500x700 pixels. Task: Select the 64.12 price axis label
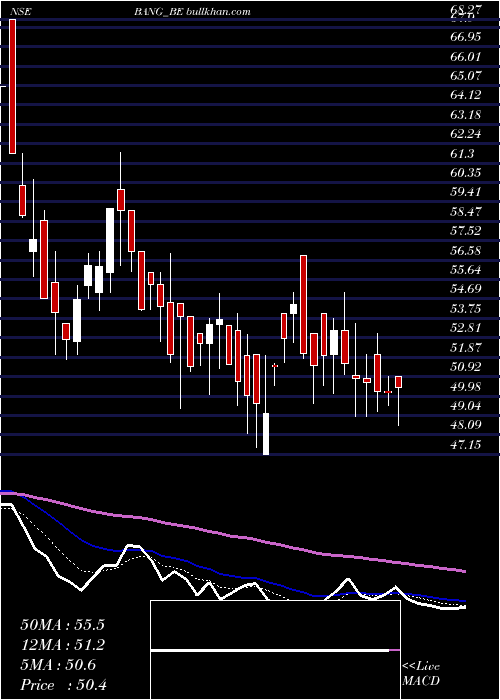pyautogui.click(x=466, y=95)
